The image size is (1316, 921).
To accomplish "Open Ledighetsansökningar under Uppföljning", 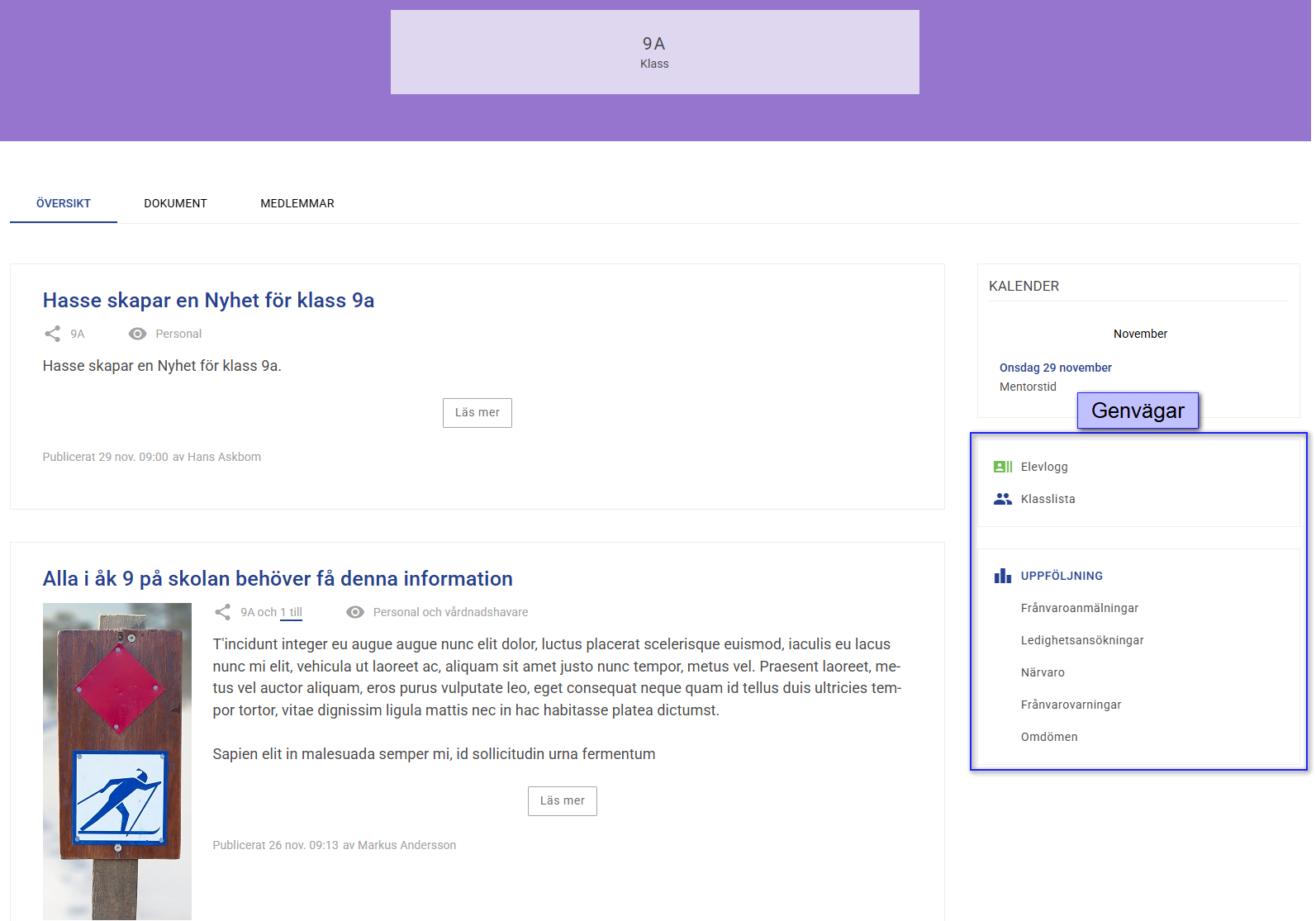I will tap(1082, 640).
